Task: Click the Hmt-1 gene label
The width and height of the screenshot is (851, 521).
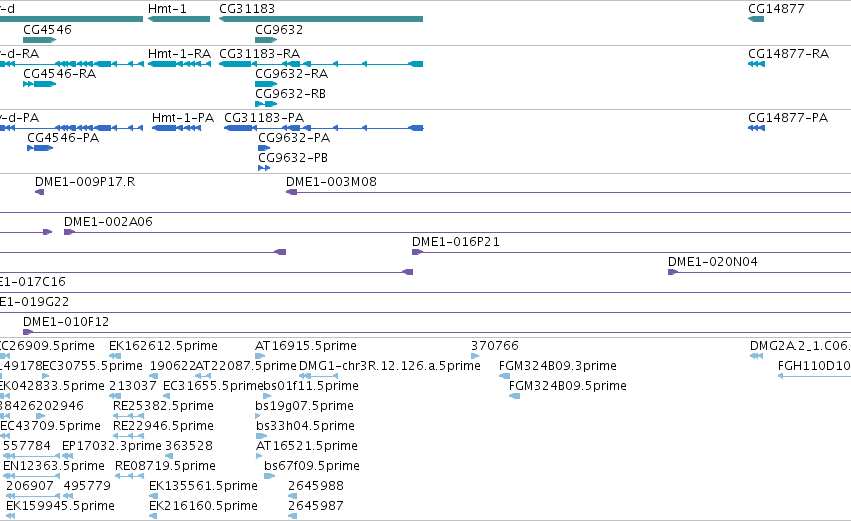Action: 167,9
